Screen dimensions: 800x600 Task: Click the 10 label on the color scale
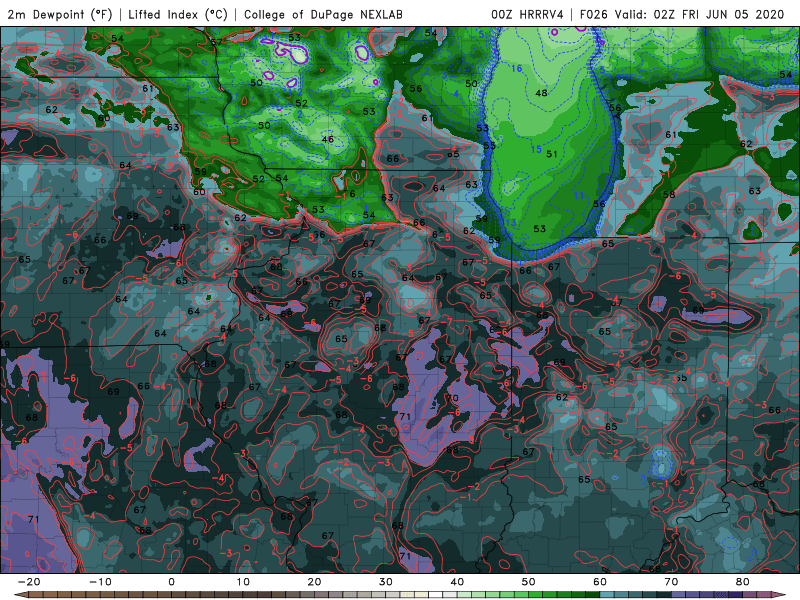coord(243,582)
